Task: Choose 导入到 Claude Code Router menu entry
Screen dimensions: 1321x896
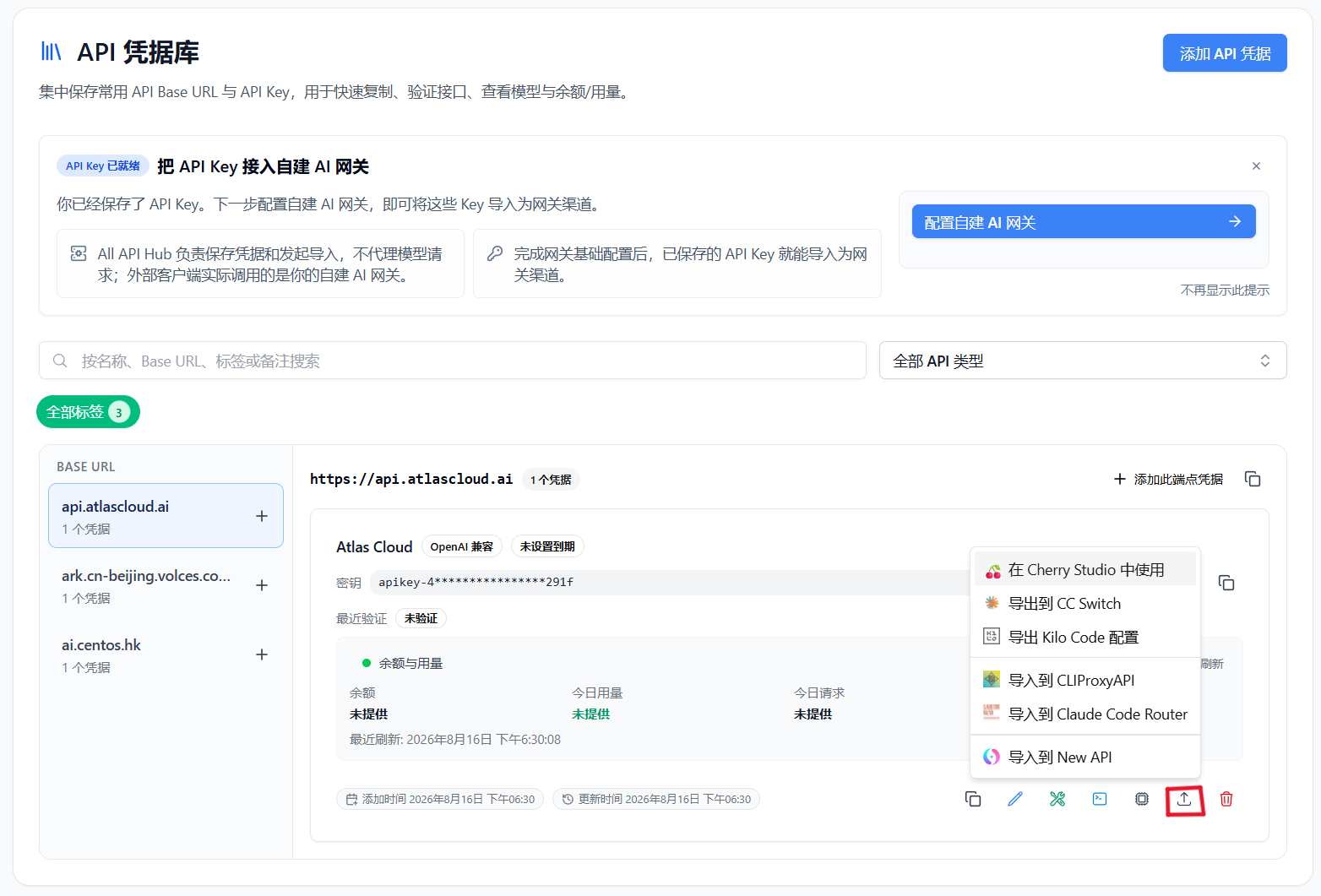Action: 1085,714
